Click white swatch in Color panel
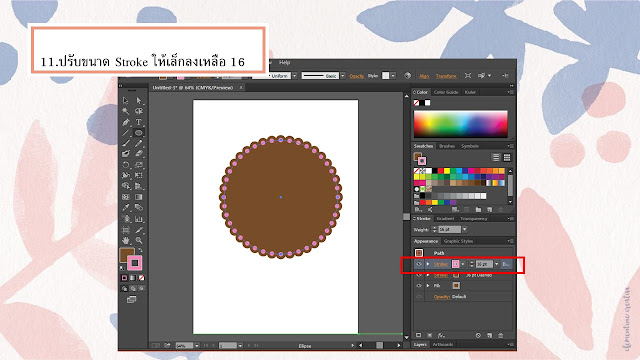 [x=427, y=103]
